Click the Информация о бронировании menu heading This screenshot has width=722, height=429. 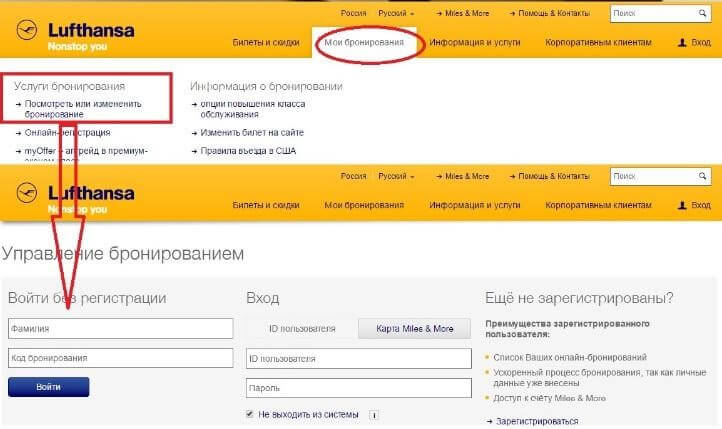[266, 86]
